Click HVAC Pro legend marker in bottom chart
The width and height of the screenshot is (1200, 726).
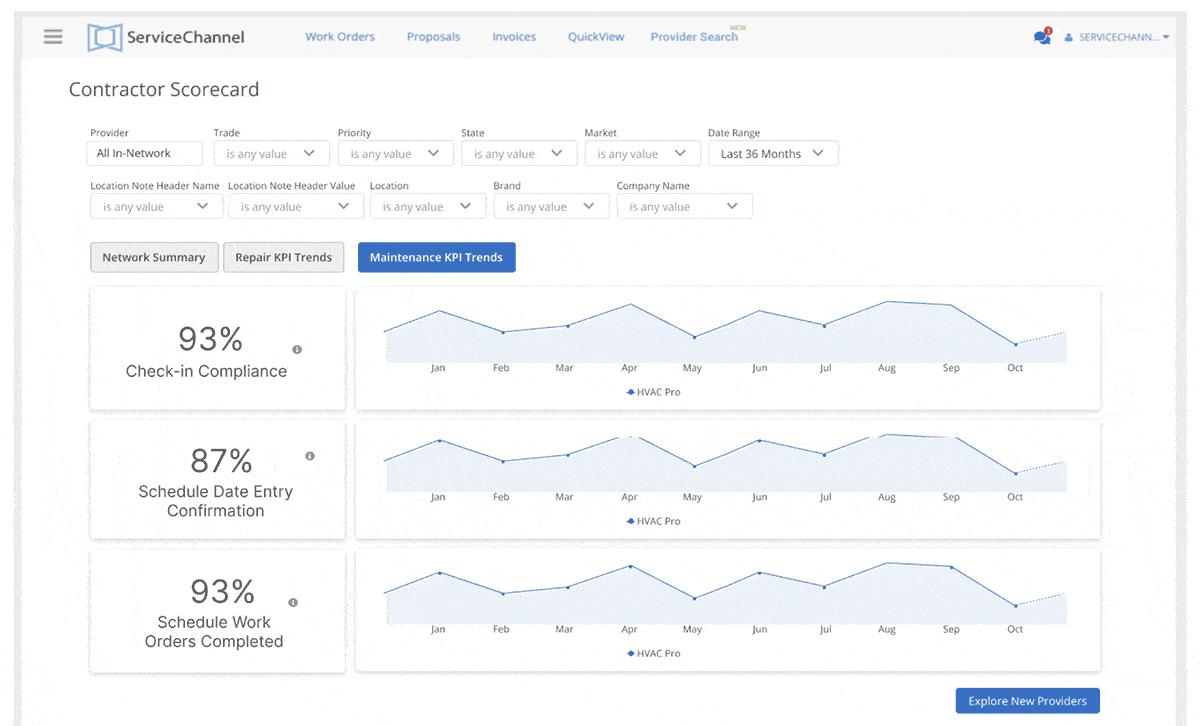click(x=631, y=654)
